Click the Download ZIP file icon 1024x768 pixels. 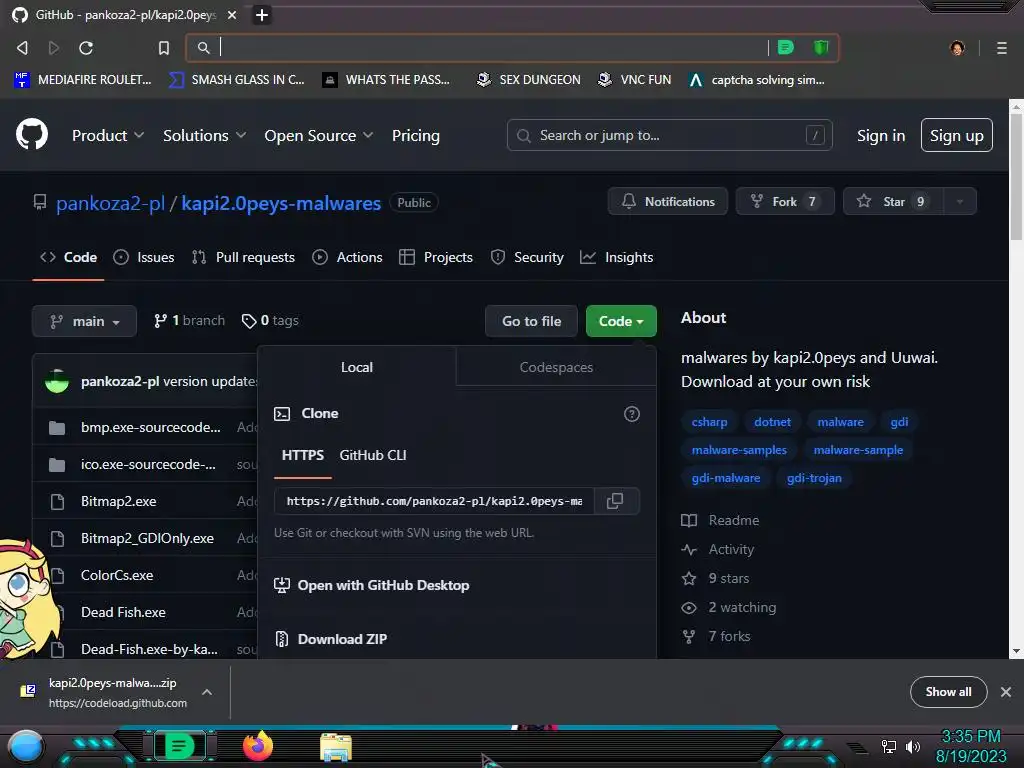click(281, 639)
